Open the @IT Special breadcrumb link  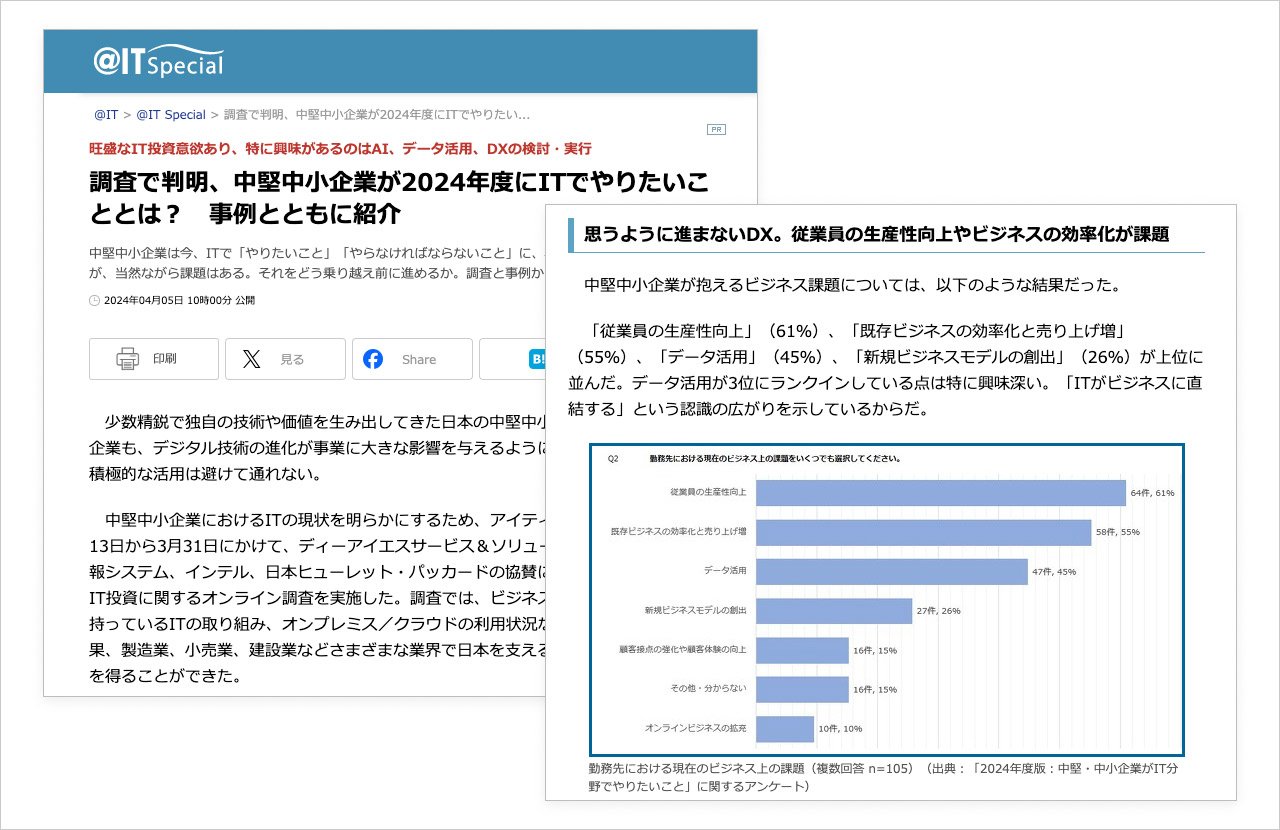tap(171, 115)
